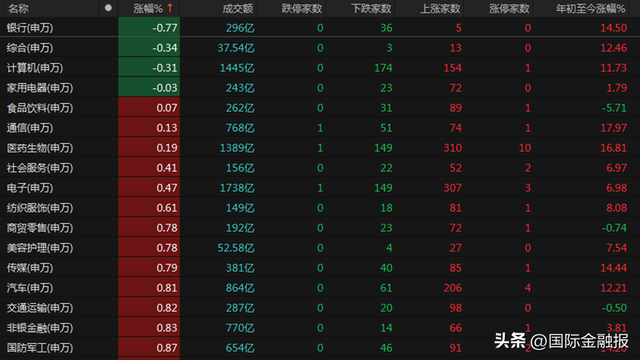Click 涨停家数 value 10 in 医药生物 row
The height and width of the screenshot is (360, 640).
click(525, 148)
